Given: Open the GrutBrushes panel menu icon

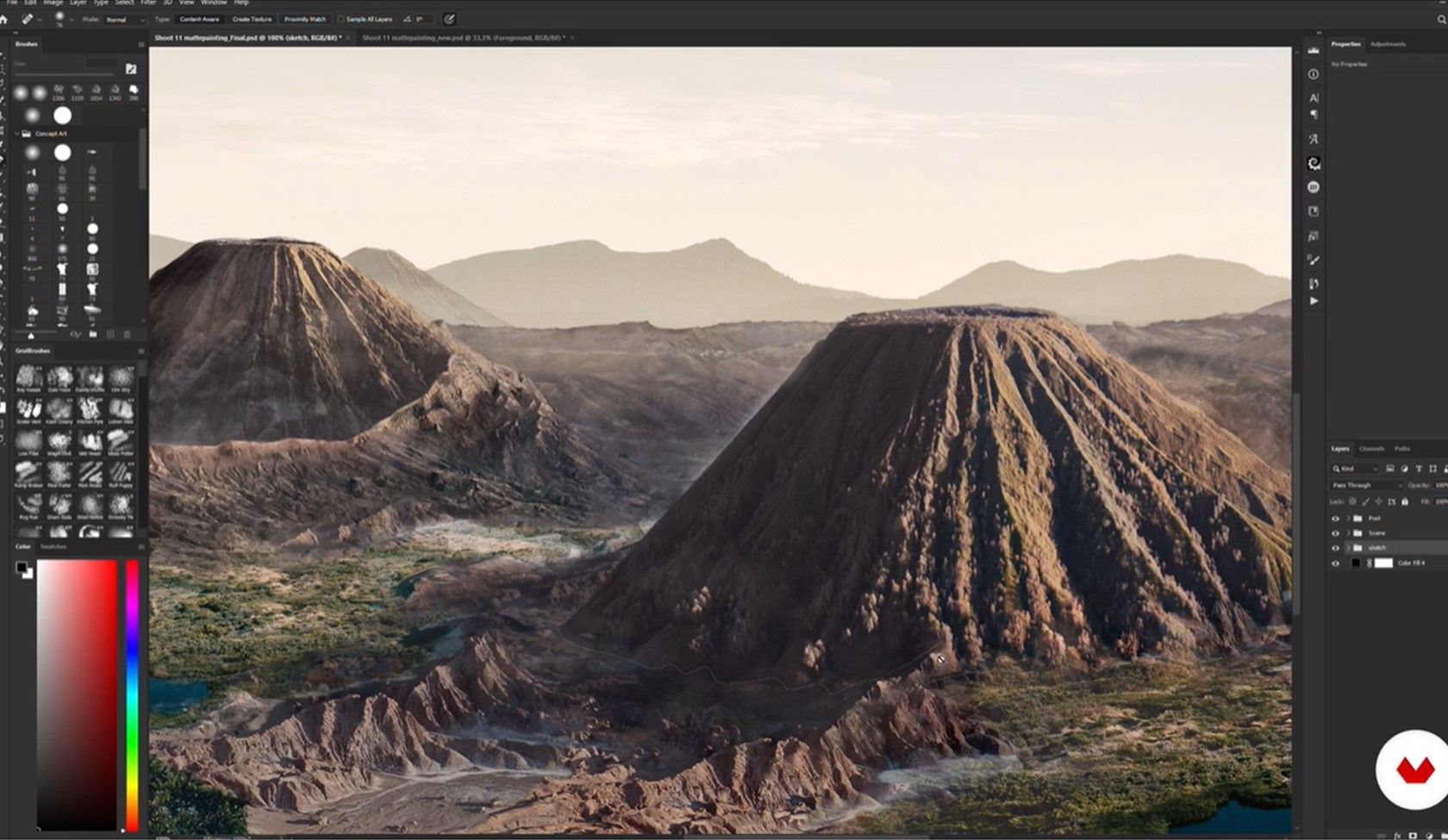Looking at the screenshot, I should click(x=140, y=352).
